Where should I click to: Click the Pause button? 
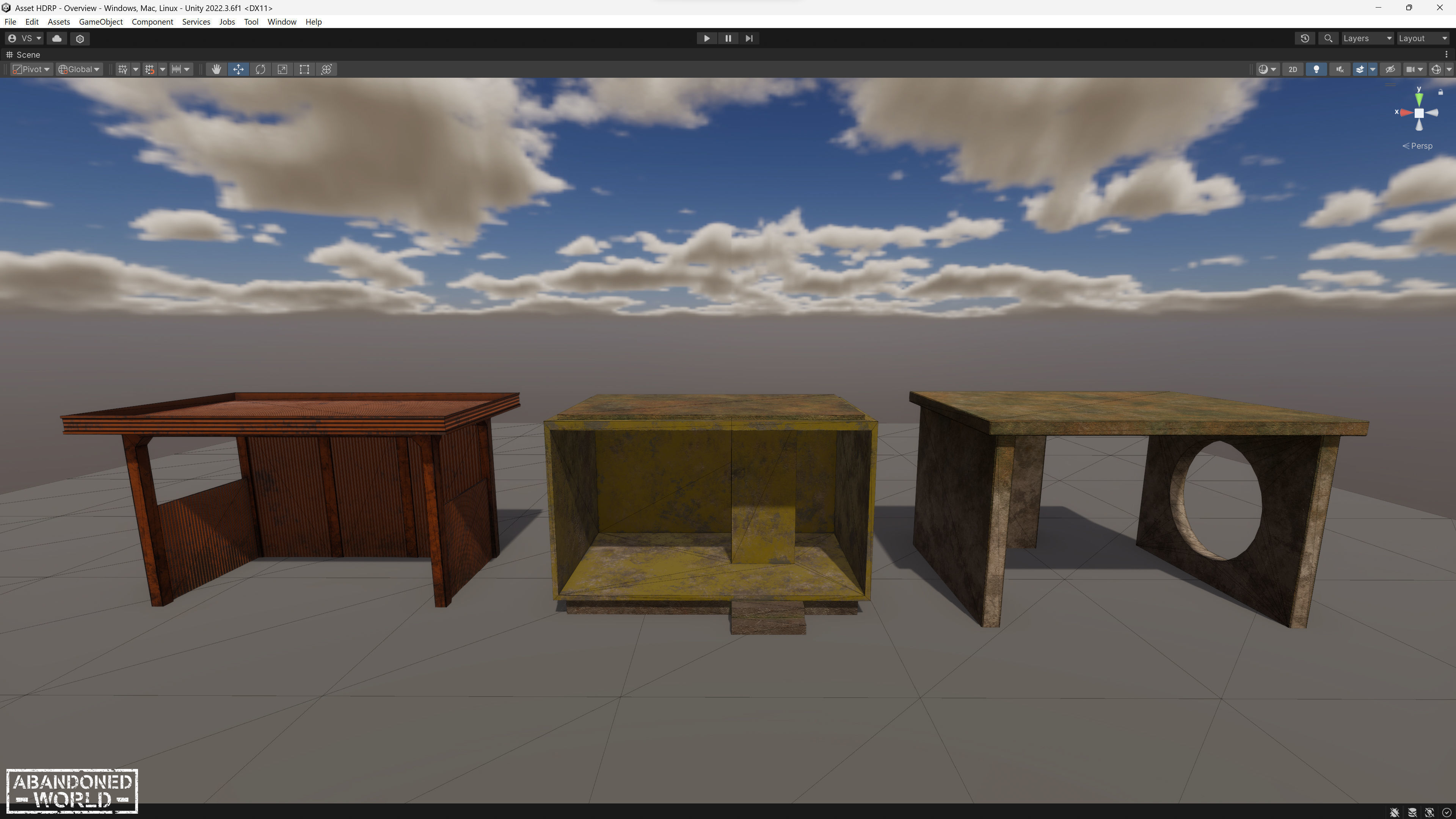[x=728, y=38]
